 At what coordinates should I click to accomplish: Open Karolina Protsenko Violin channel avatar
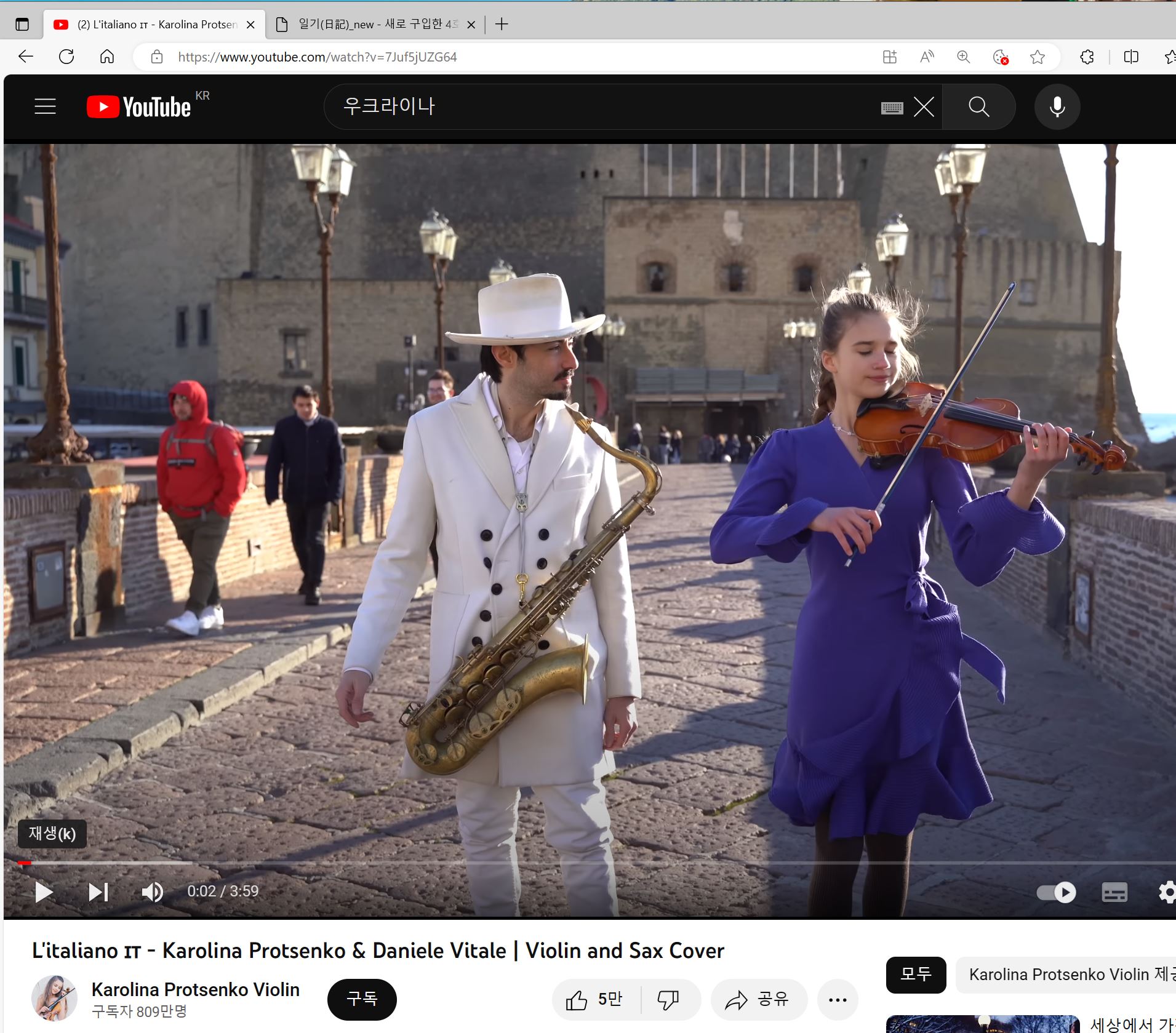pyautogui.click(x=54, y=998)
